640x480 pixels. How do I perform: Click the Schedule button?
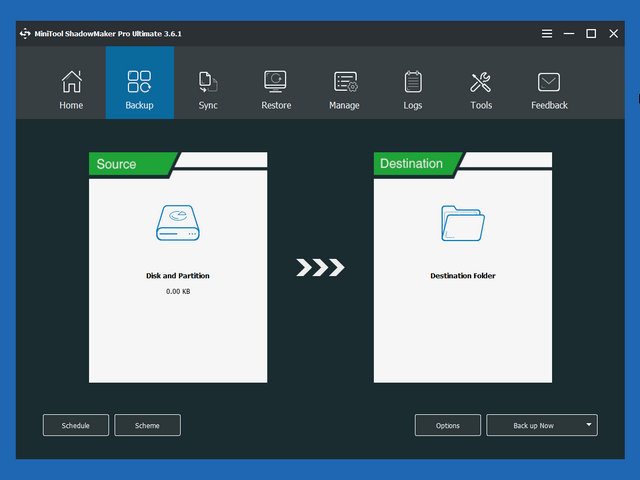pyautogui.click(x=76, y=425)
